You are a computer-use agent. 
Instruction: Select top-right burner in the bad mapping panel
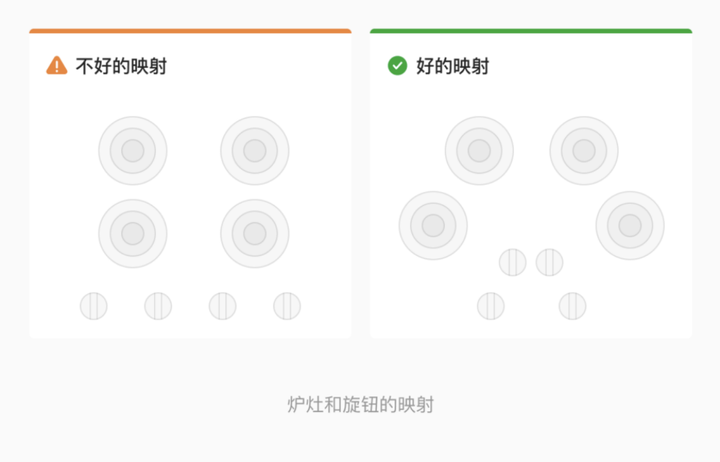coord(255,151)
